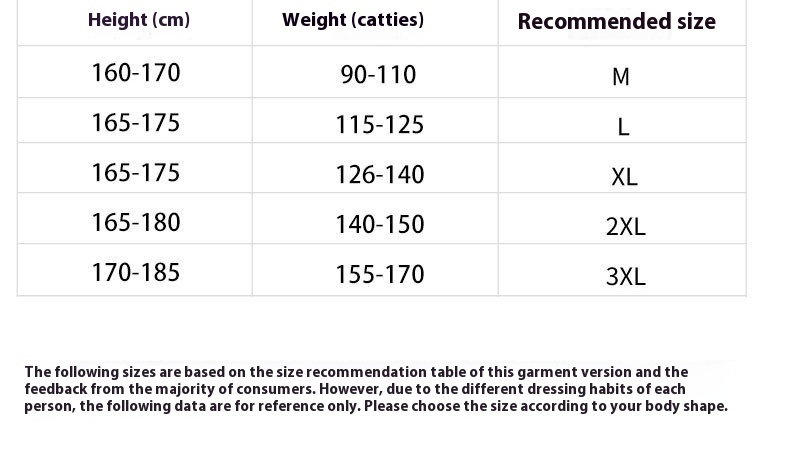Select the 165-175 height in the XL row
The image size is (790, 454).
[x=136, y=173]
